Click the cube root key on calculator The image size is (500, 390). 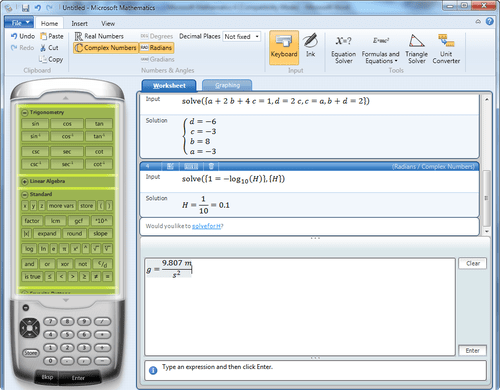[x=107, y=249]
